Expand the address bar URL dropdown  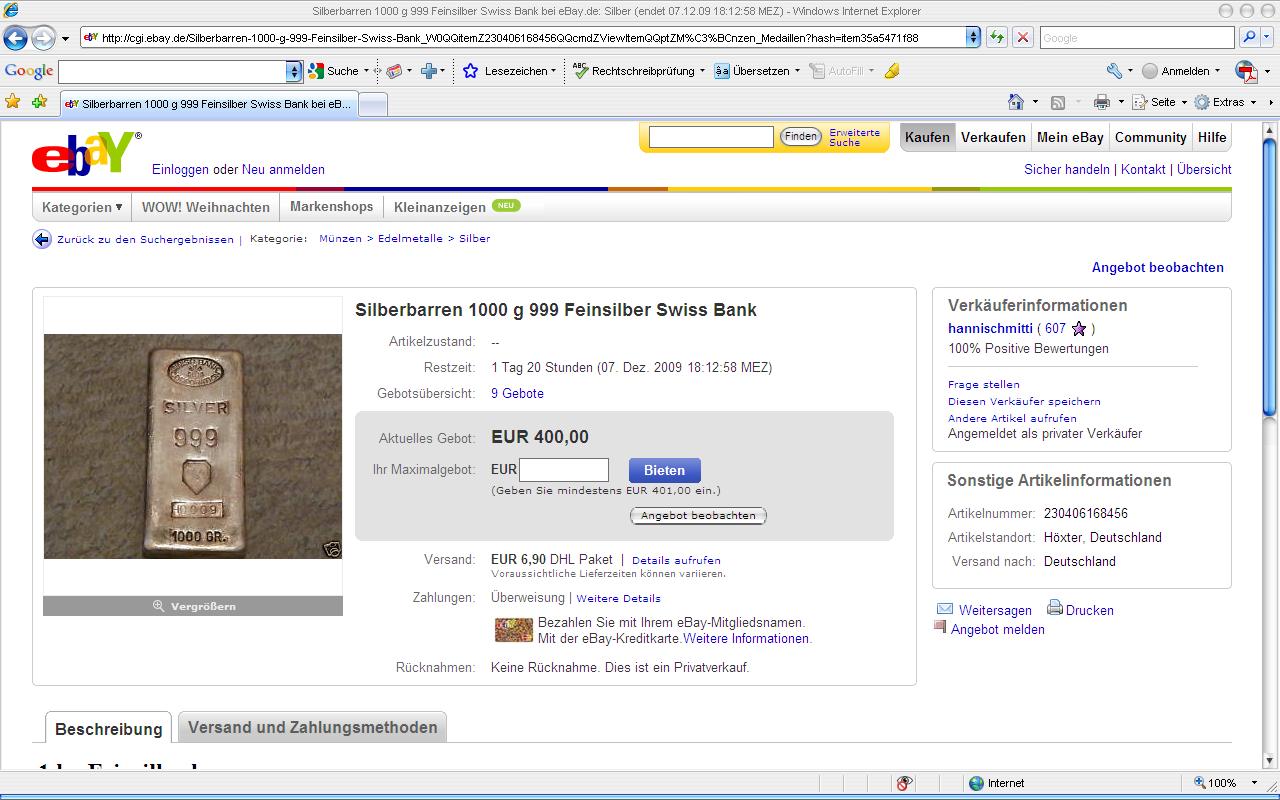coord(973,38)
